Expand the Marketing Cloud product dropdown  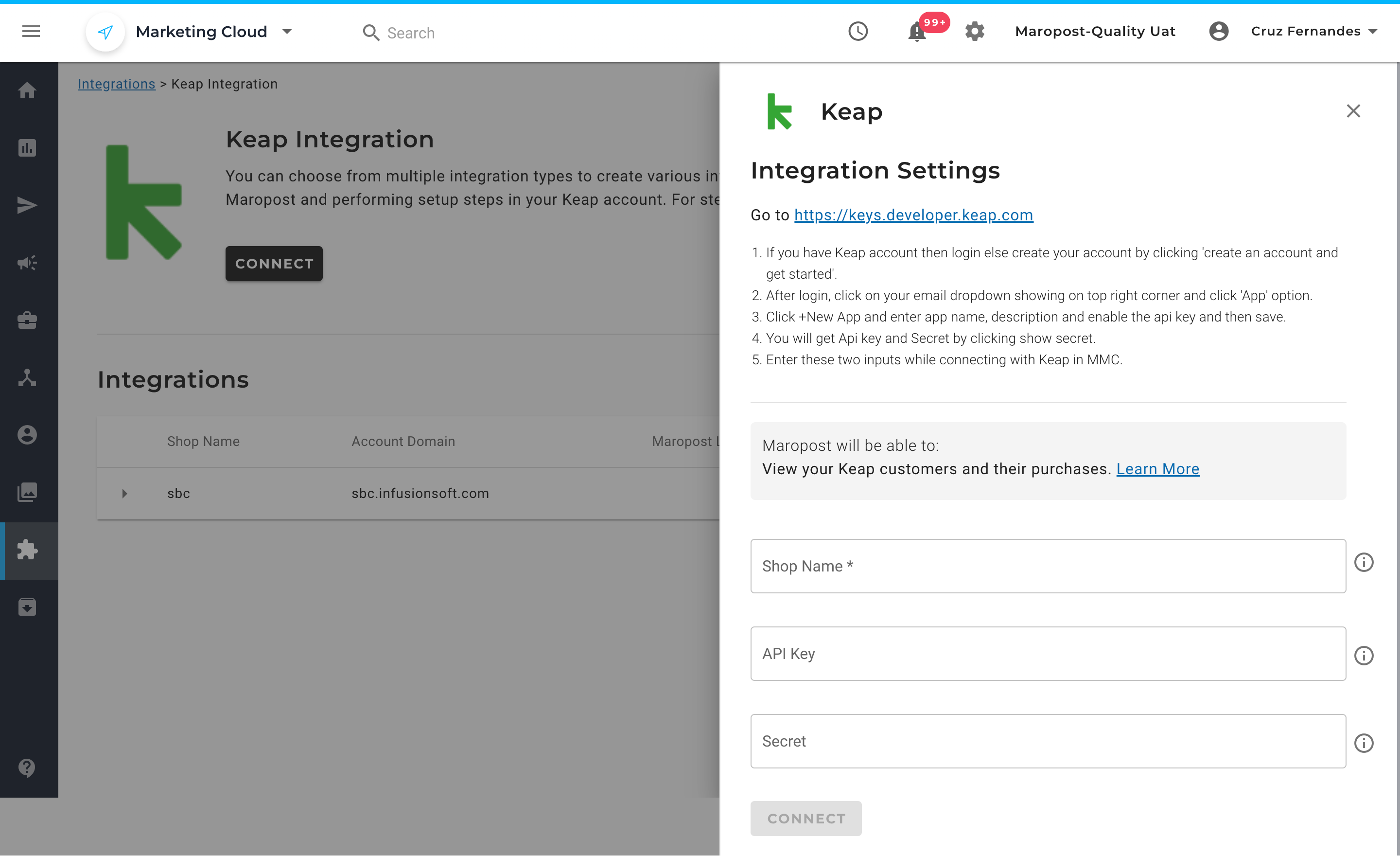pos(287,32)
